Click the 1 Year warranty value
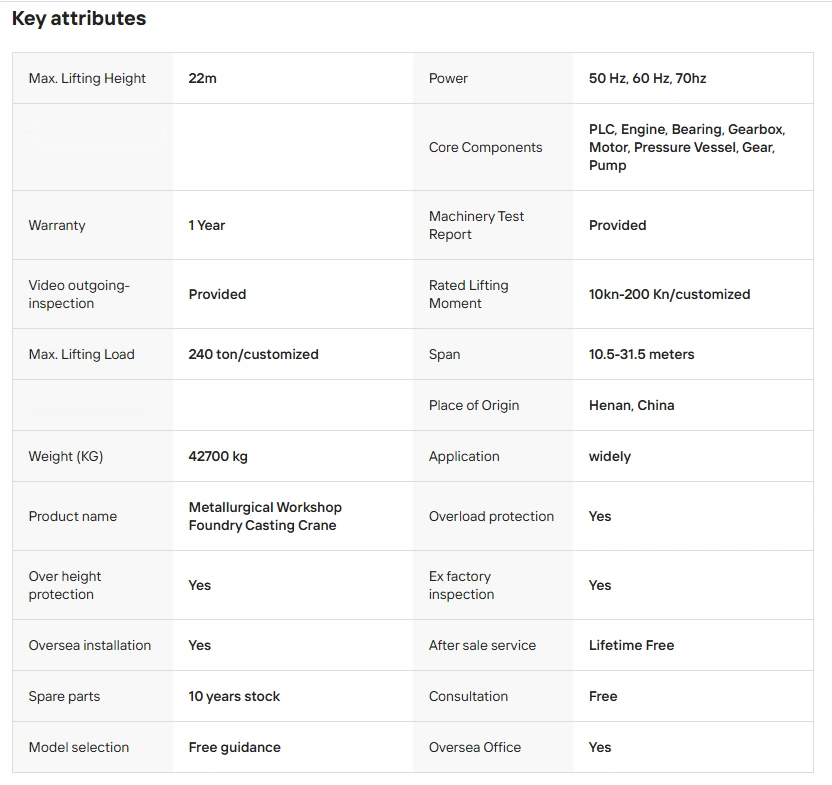The width and height of the screenshot is (832, 785). click(207, 225)
